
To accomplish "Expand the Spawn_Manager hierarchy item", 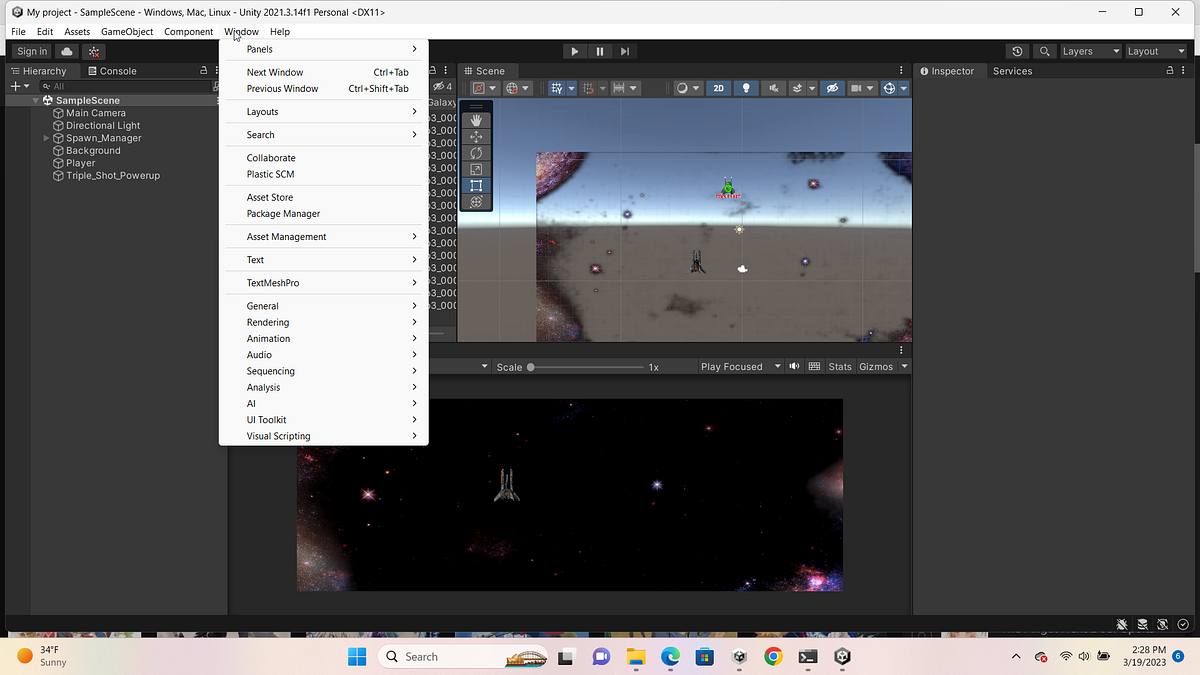I will [45, 137].
